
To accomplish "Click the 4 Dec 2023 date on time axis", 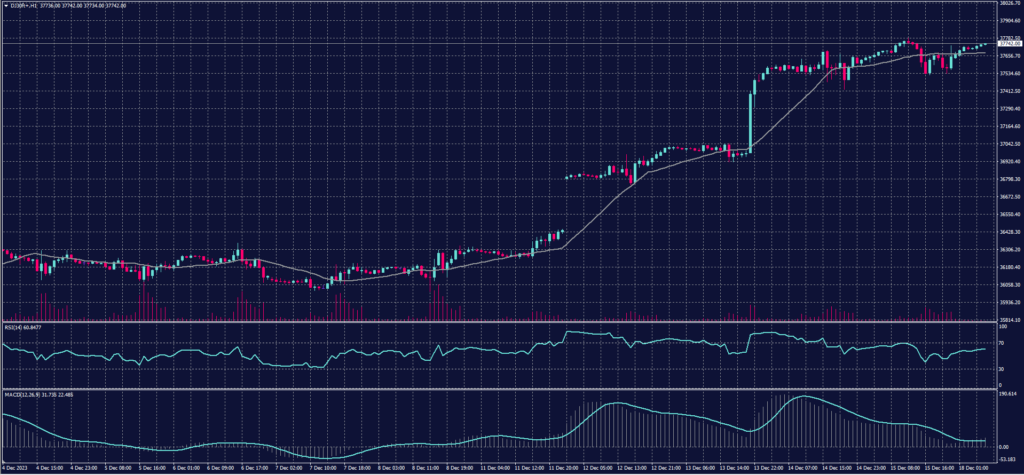I will tap(17, 467).
